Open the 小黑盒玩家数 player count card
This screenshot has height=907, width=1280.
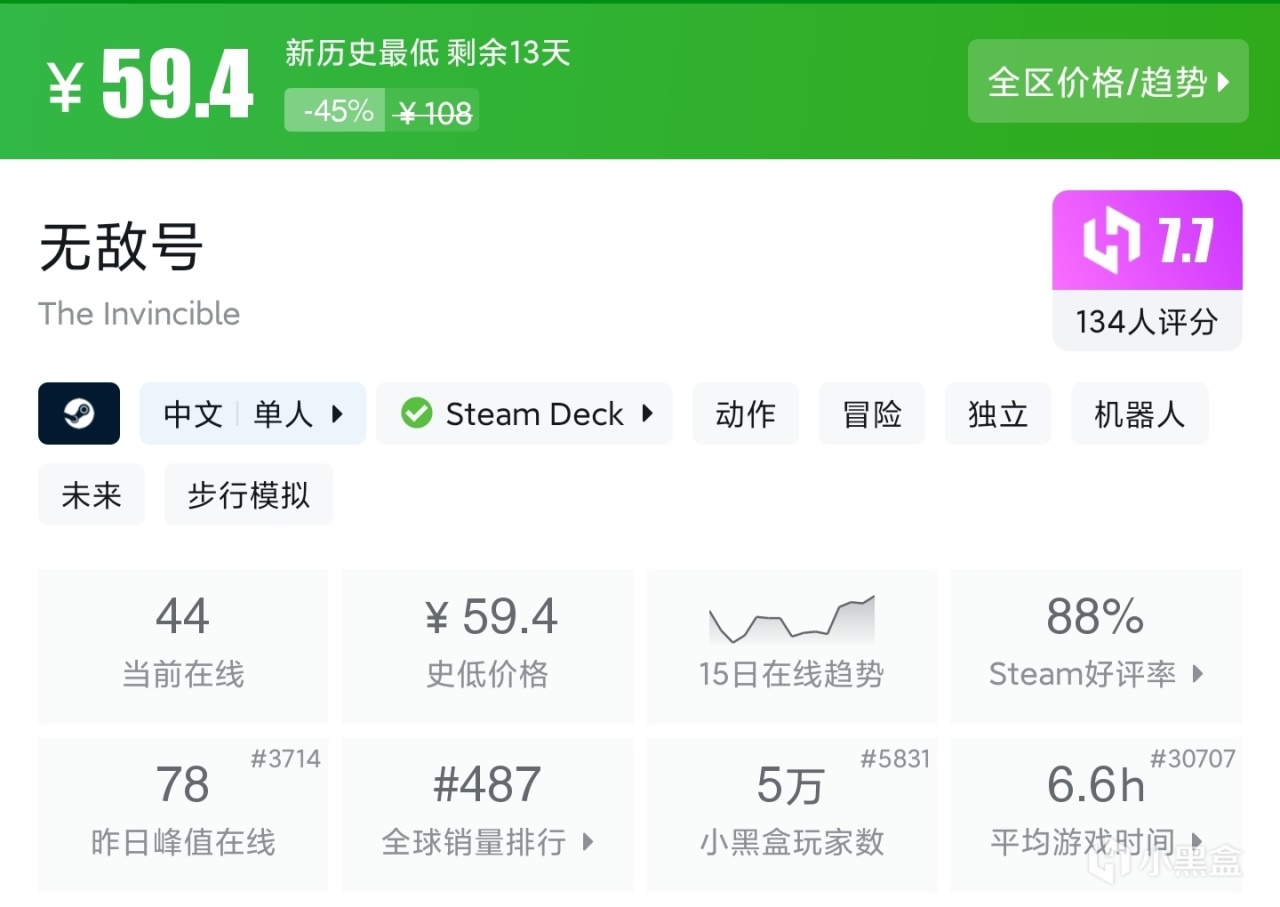pos(791,814)
